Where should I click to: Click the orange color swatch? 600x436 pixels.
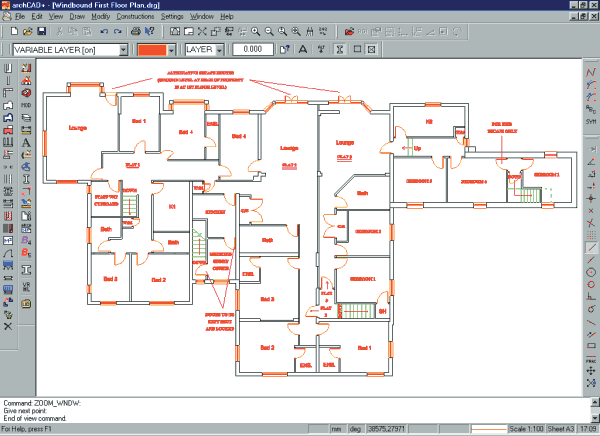(x=152, y=48)
